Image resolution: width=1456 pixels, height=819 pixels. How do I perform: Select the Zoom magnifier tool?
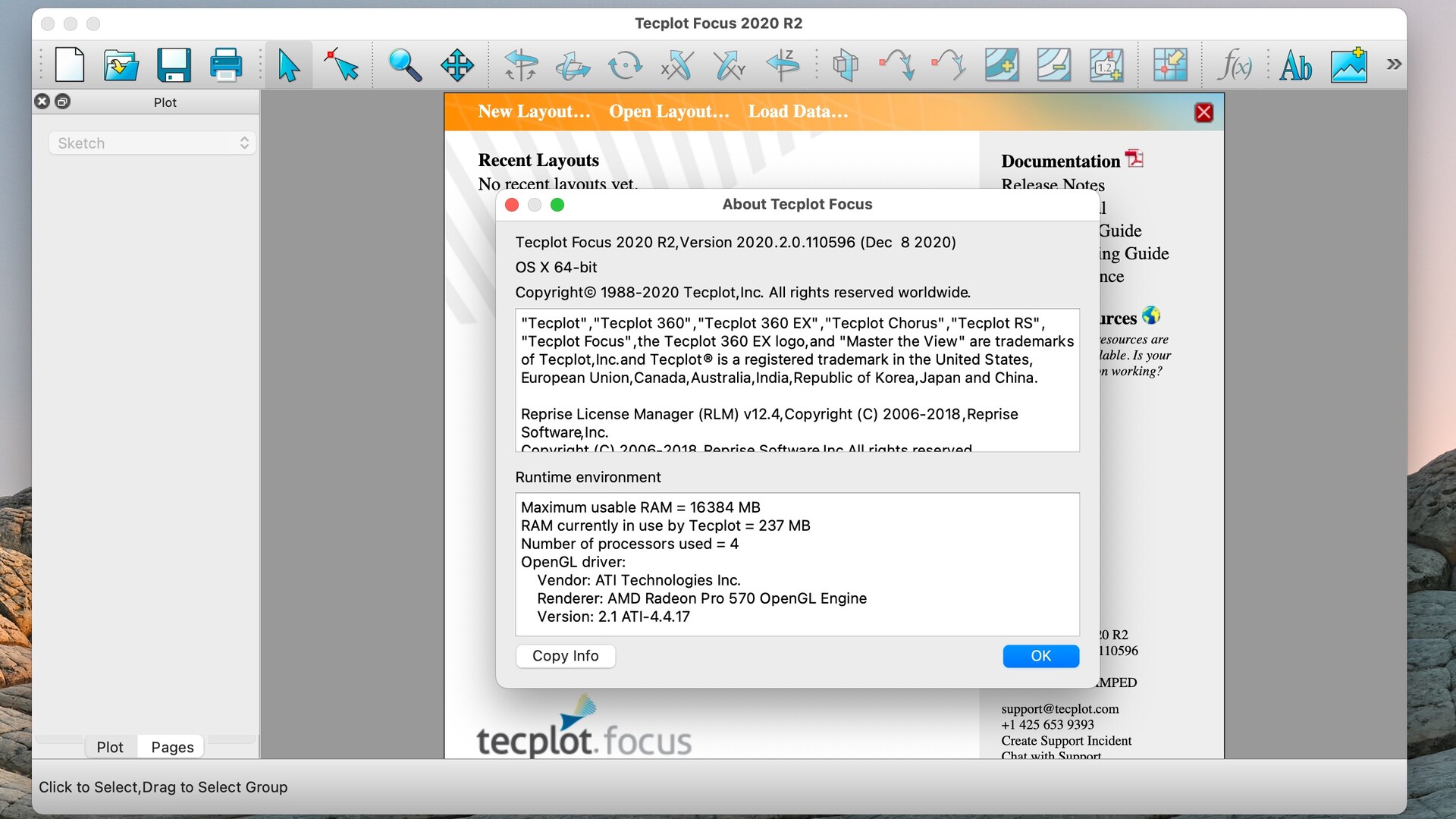pyautogui.click(x=406, y=64)
